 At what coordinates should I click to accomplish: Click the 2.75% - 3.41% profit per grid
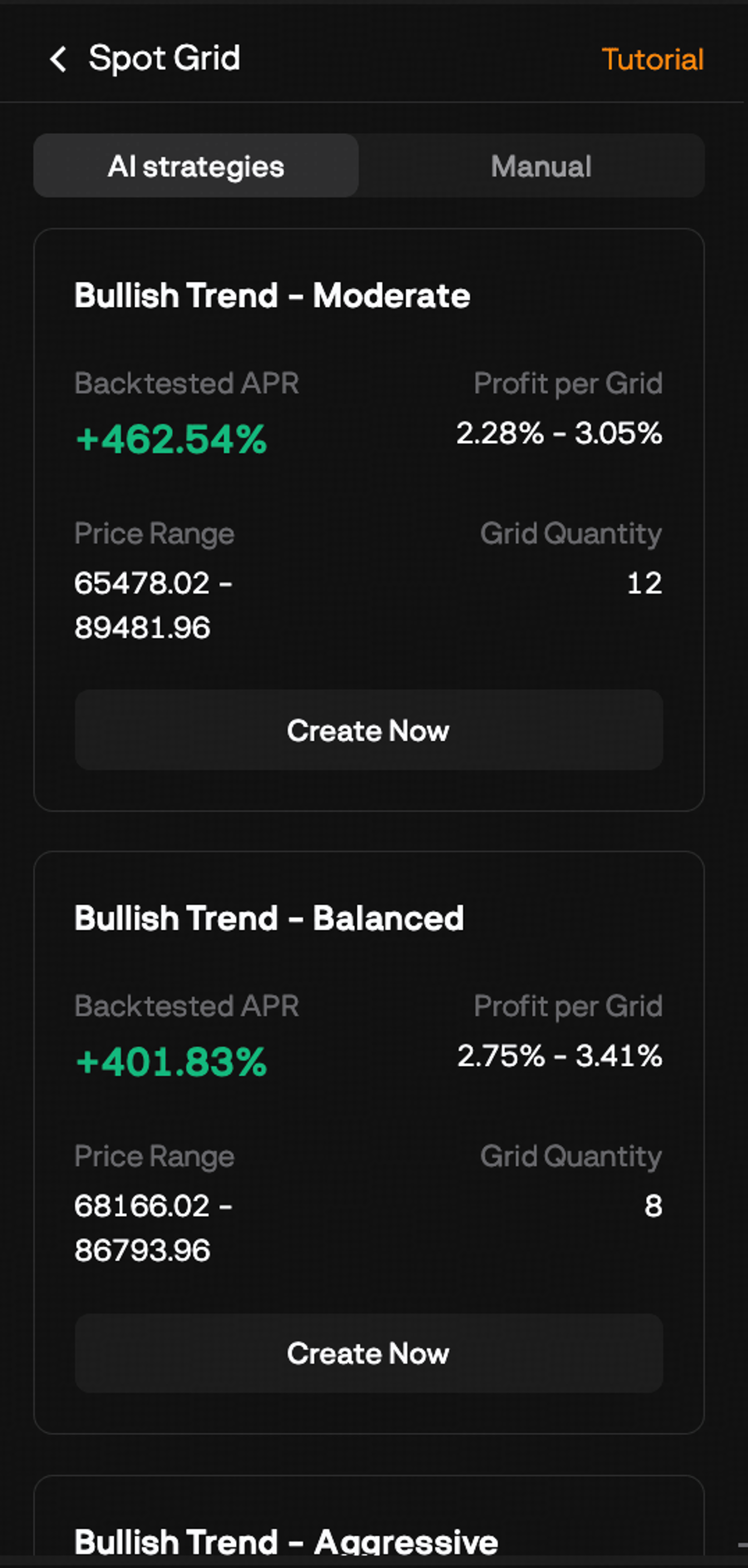click(560, 1055)
